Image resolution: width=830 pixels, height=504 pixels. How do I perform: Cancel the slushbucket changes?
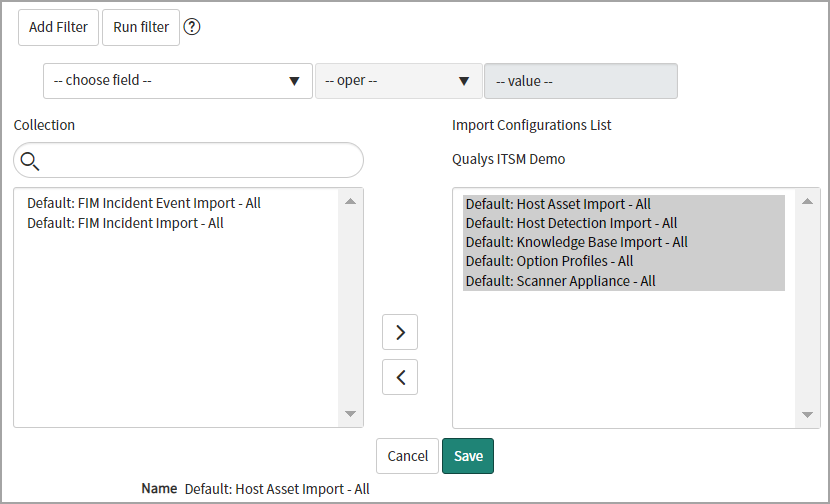click(x=408, y=456)
